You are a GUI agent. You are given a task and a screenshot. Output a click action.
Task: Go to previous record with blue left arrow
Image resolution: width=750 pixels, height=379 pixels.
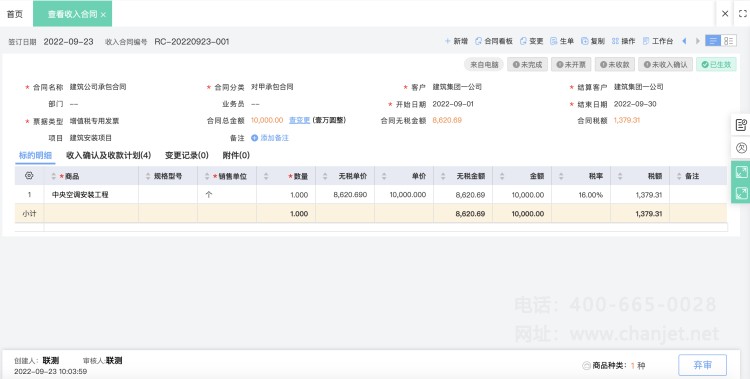684,41
